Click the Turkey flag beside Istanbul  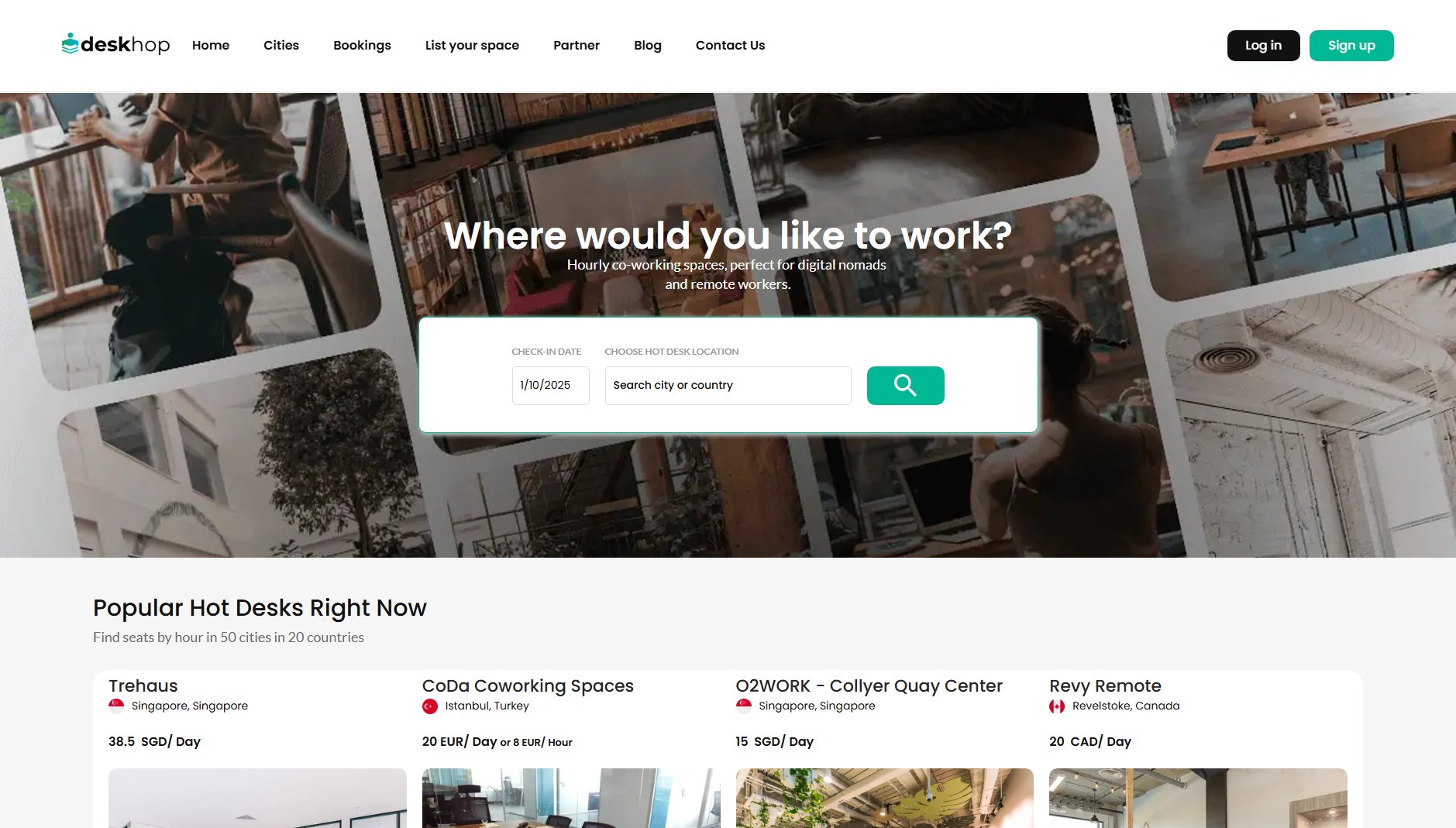click(430, 706)
